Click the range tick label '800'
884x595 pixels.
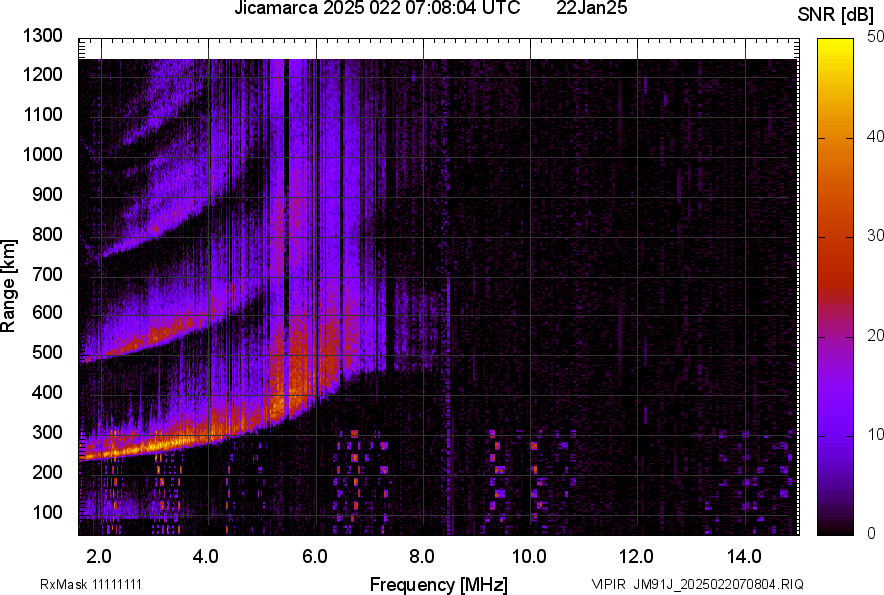pyautogui.click(x=47, y=234)
